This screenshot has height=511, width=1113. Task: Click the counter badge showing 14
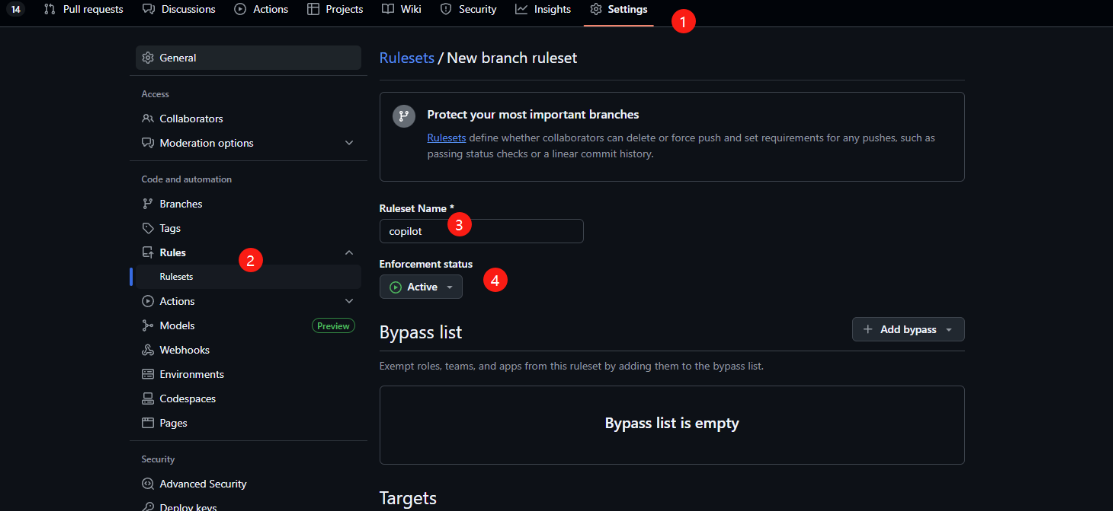16,9
